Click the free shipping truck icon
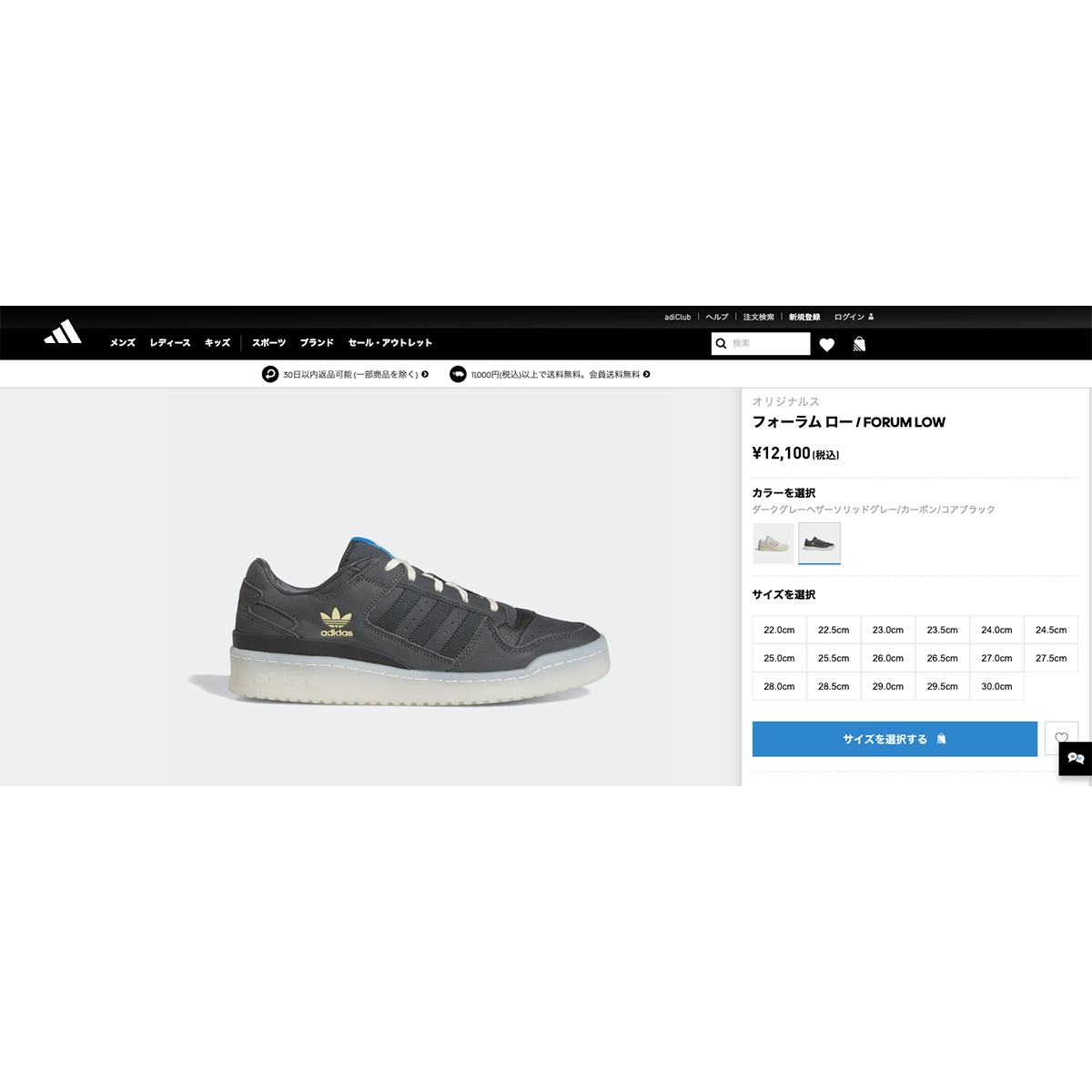This screenshot has width=1092, height=1092. 458,374
